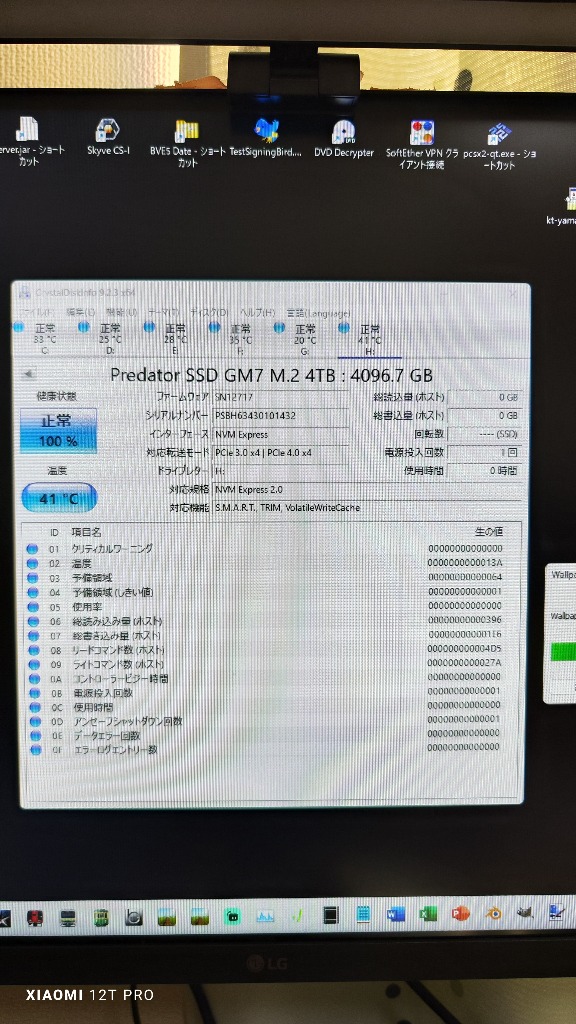Open the 機能(U) menu
This screenshot has height=1024, width=576.
121,313
